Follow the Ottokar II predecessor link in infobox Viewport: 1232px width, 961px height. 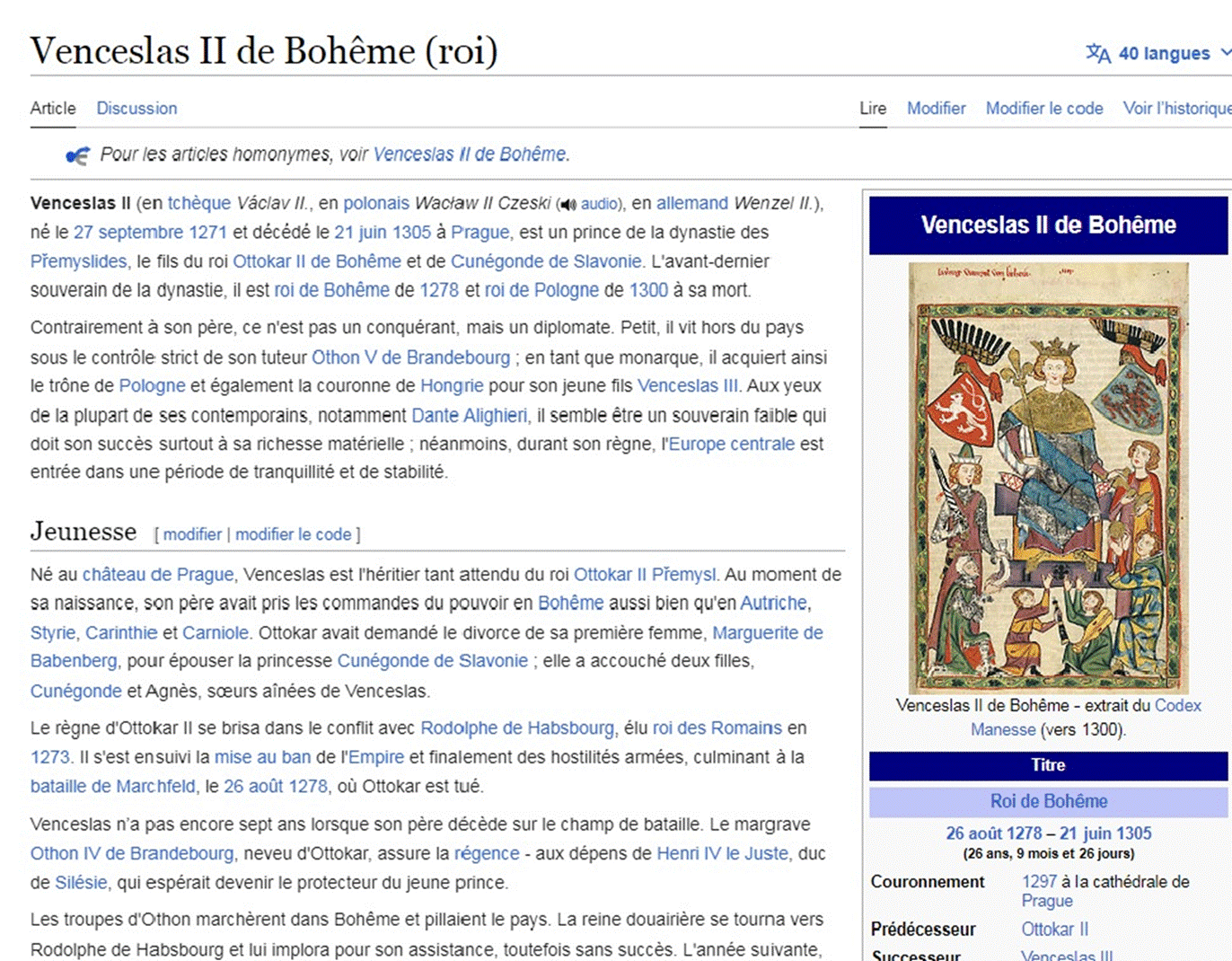point(1054,930)
